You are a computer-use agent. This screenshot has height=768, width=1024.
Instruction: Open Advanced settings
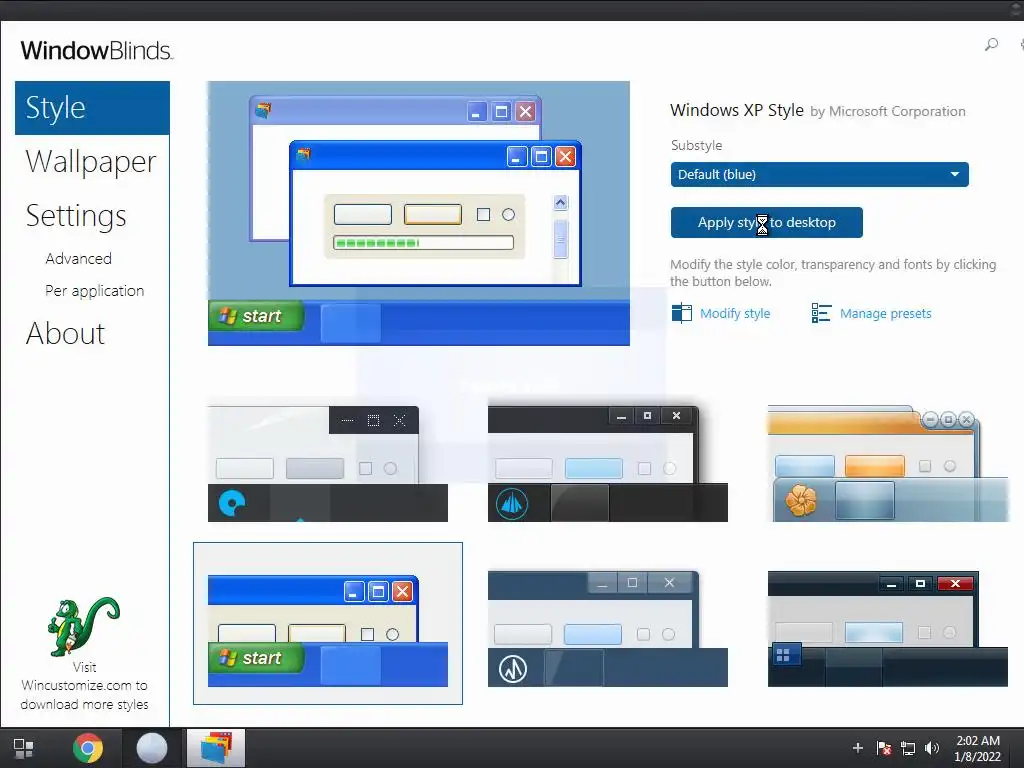pyautogui.click(x=78, y=259)
